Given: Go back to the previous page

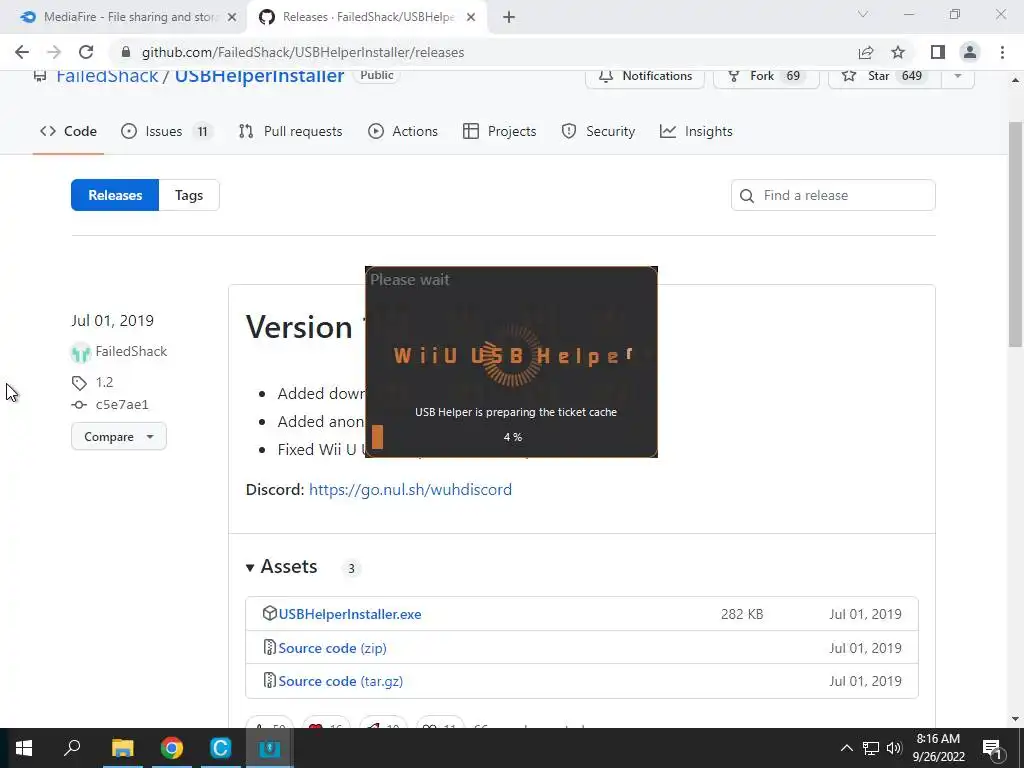Looking at the screenshot, I should 22,52.
